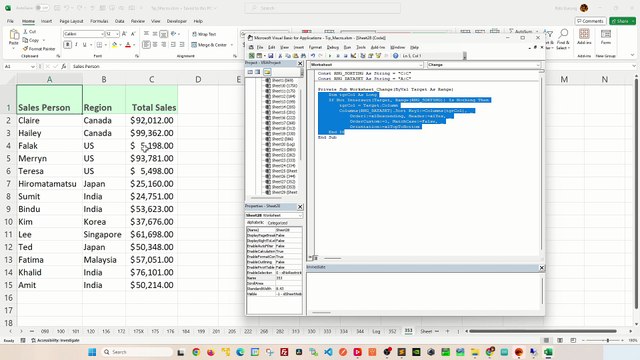The height and width of the screenshot is (360, 640).
Task: Open the font size dropdown
Action: (117, 34)
